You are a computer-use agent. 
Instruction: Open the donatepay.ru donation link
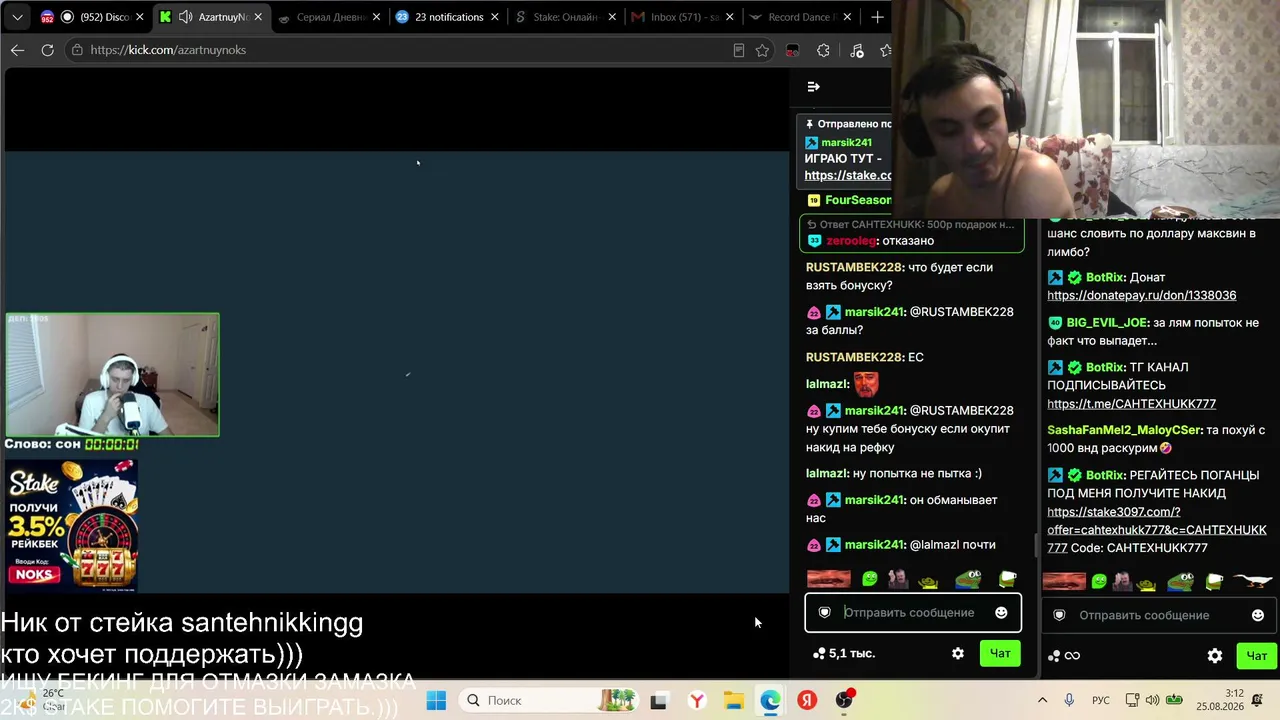click(1141, 295)
